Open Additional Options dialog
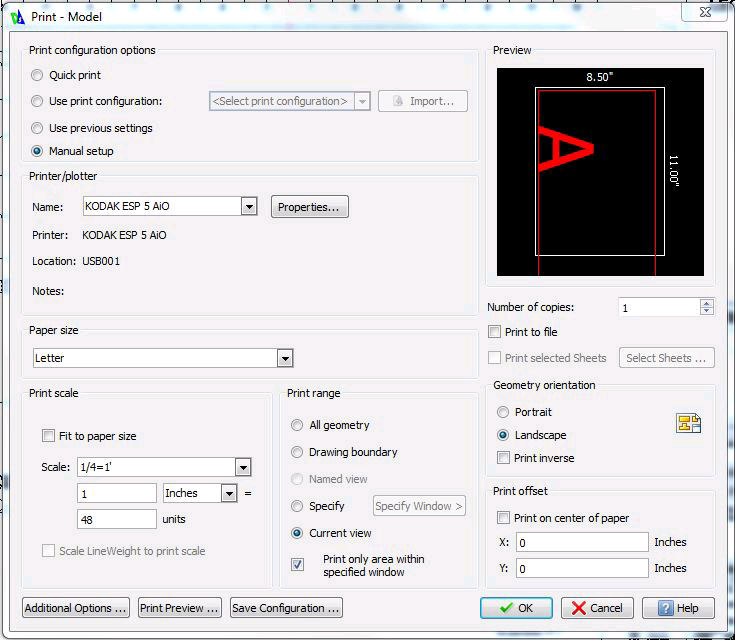735x640 pixels. pos(75,608)
